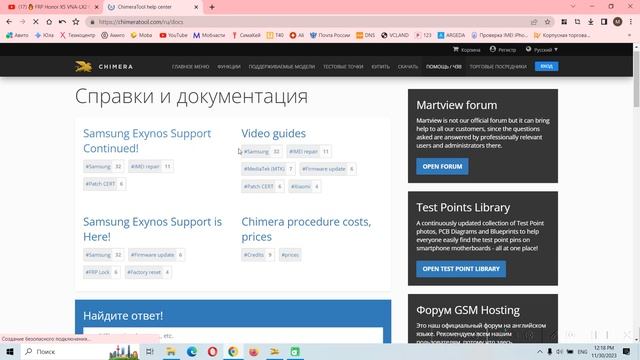Open the browser profile avatar
Viewport: 640px width, 360px height.
618,22
